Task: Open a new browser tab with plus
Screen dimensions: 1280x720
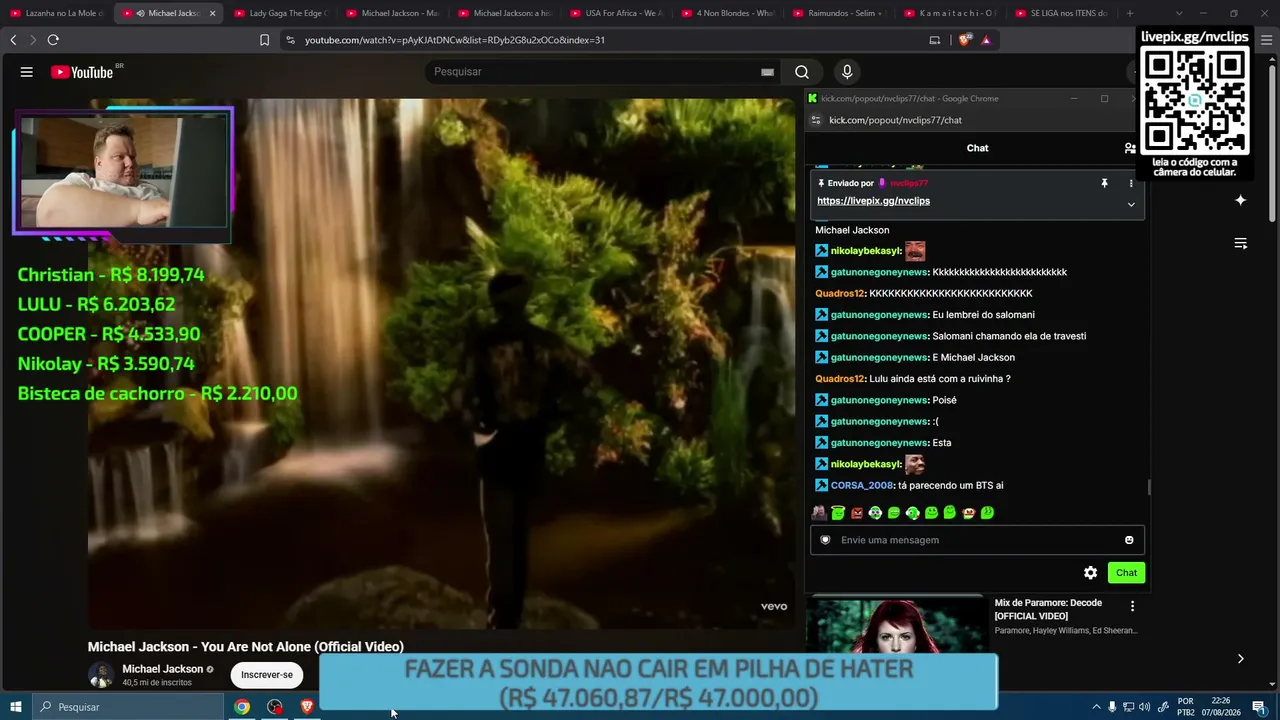Action: click(1130, 13)
